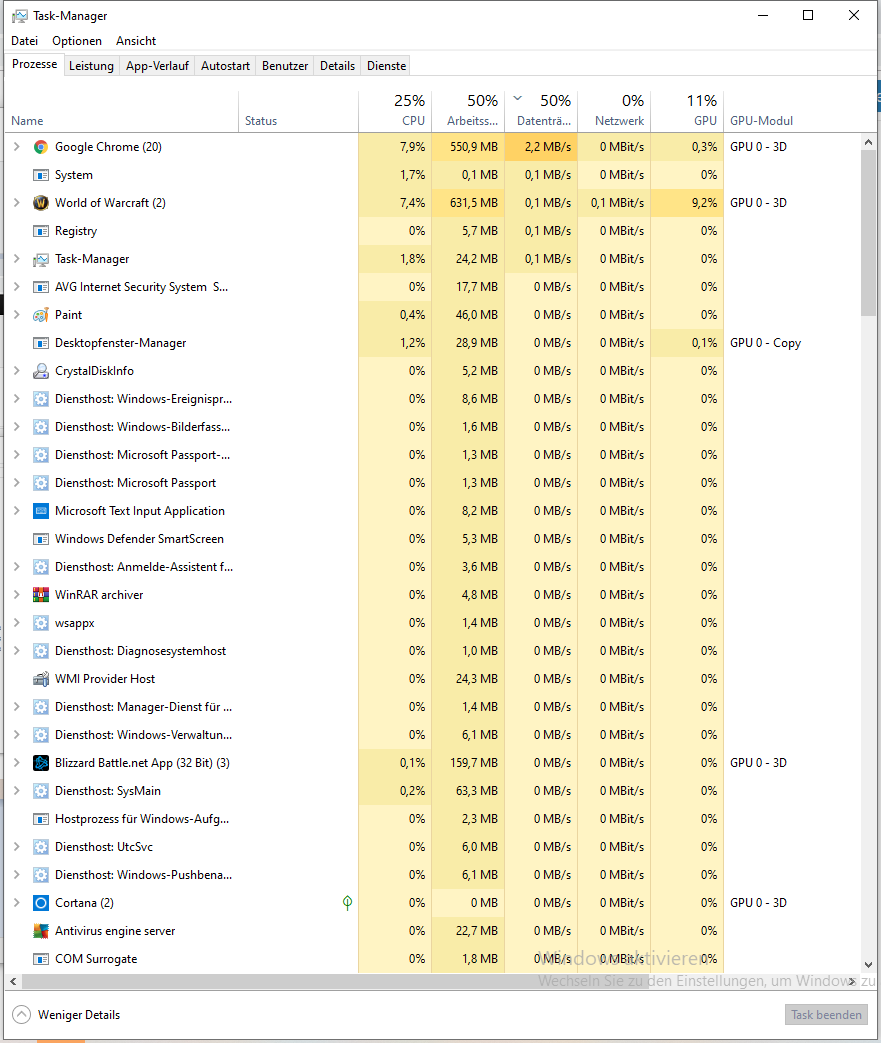Switch to the Details tab
This screenshot has height=1043, width=881.
click(337, 66)
